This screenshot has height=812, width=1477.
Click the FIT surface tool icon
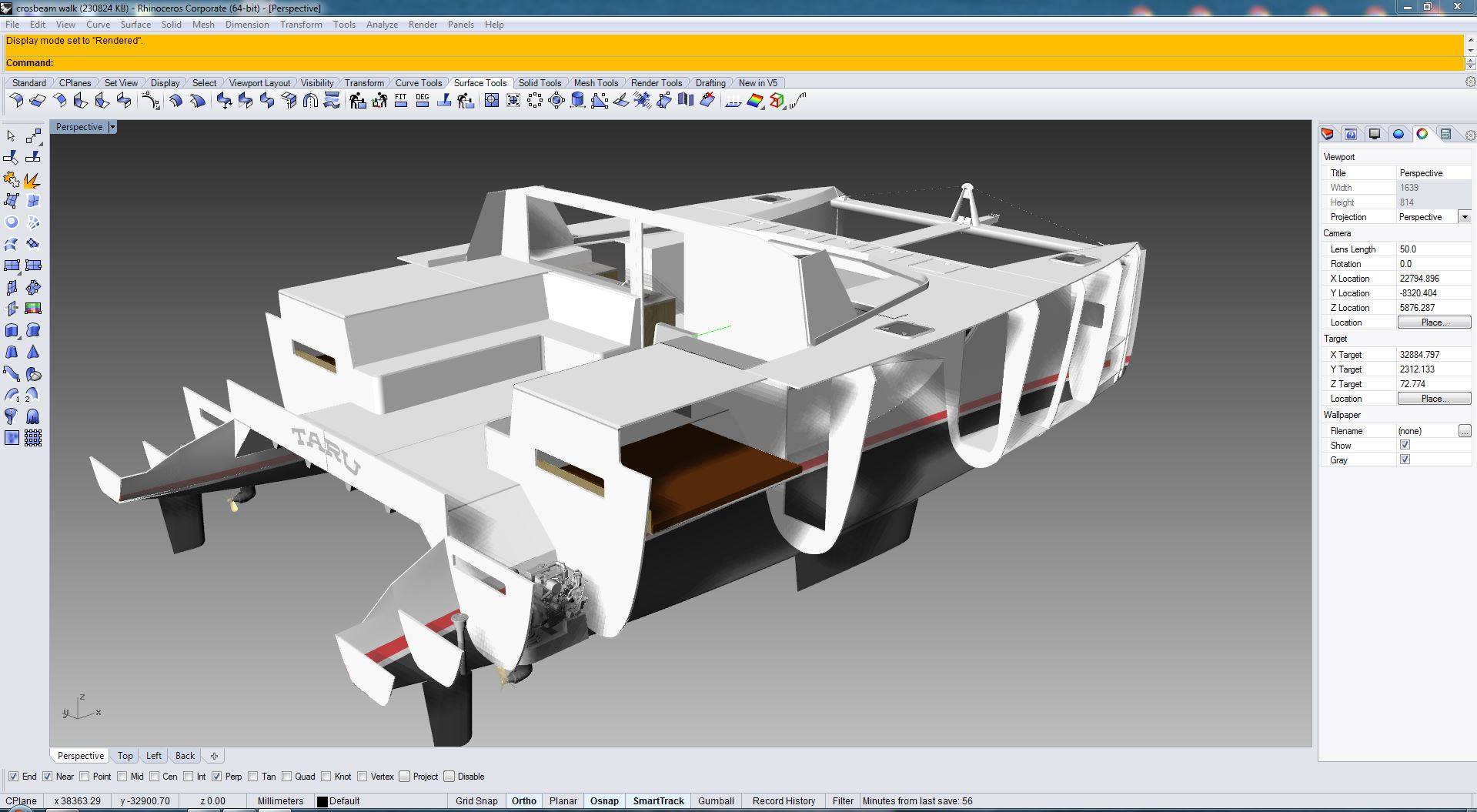pyautogui.click(x=401, y=100)
